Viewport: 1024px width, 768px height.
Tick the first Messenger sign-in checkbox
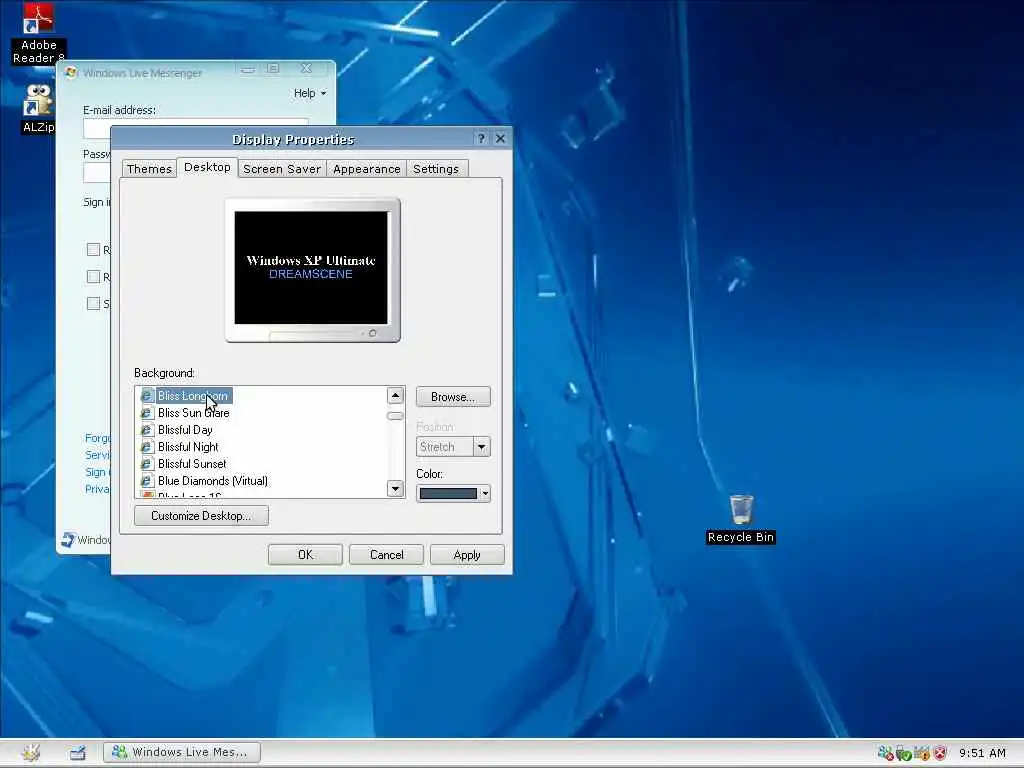pyautogui.click(x=93, y=249)
